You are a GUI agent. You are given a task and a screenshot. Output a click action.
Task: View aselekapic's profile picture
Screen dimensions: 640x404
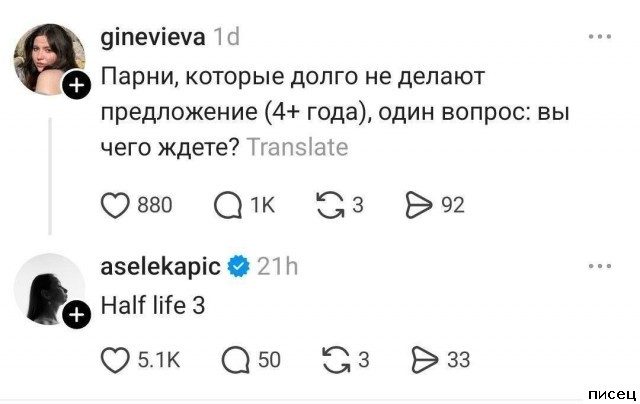47,290
